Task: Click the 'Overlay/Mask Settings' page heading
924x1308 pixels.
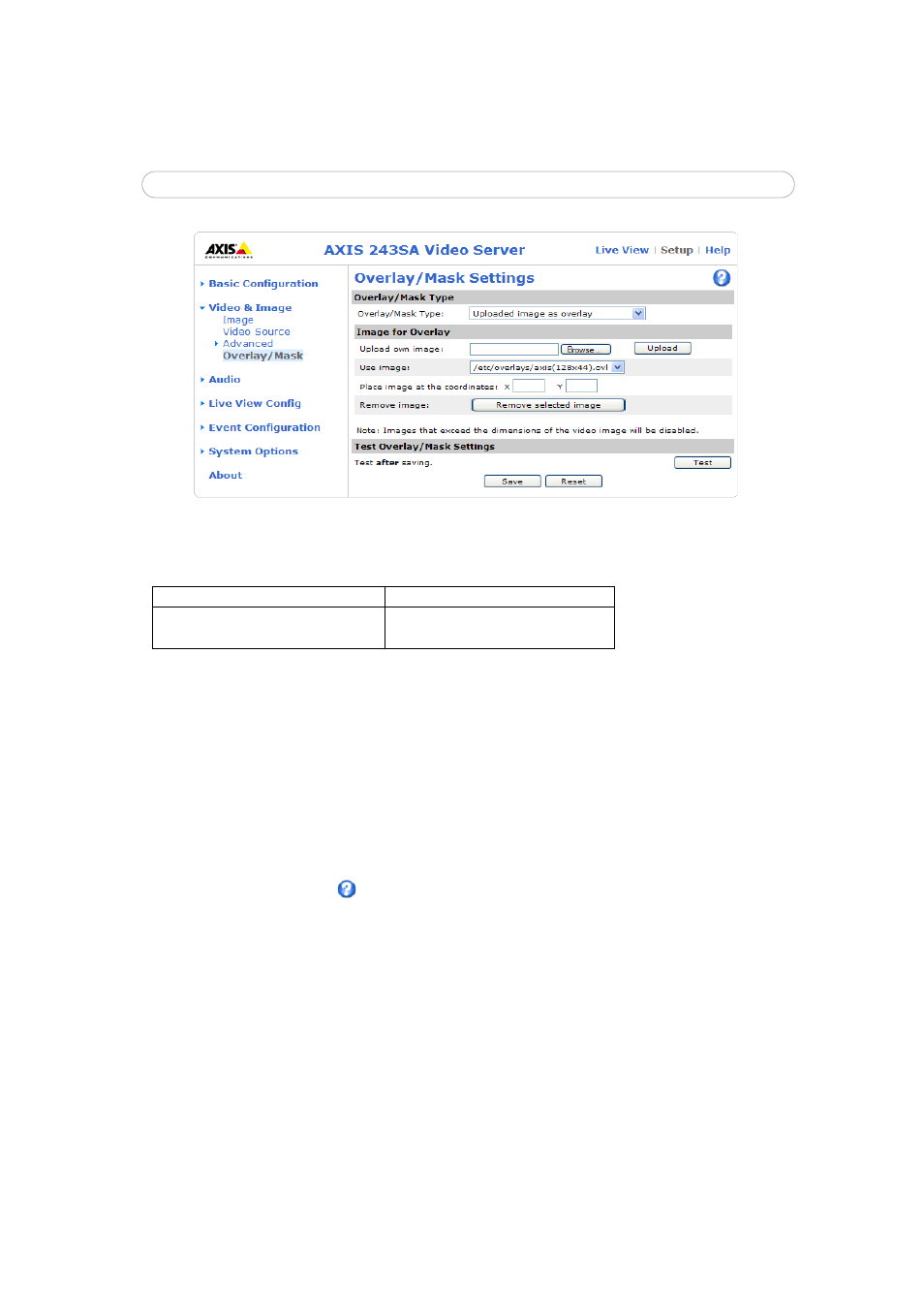Action: click(445, 278)
